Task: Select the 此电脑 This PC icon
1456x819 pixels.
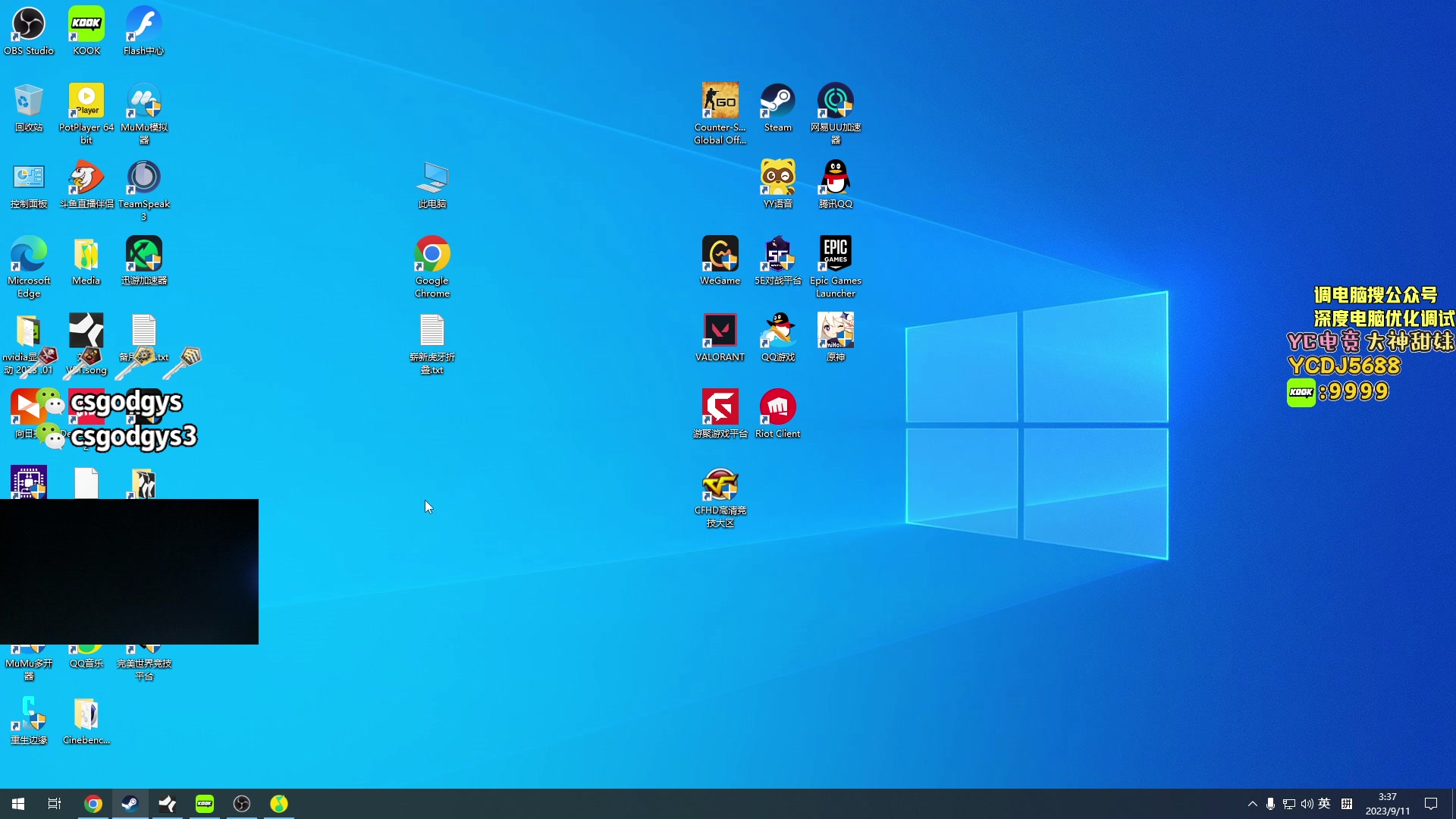Action: 432,184
